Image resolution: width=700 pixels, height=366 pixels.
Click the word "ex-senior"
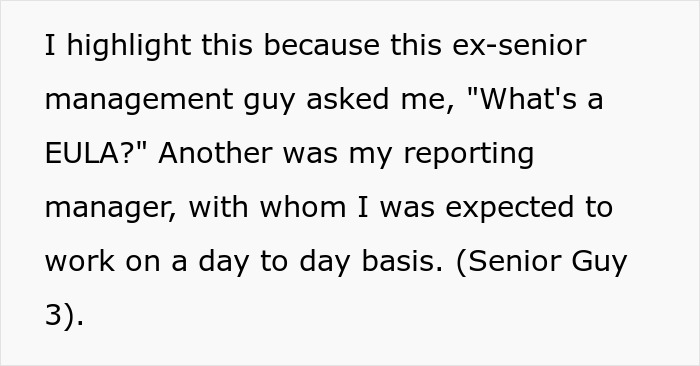point(519,46)
